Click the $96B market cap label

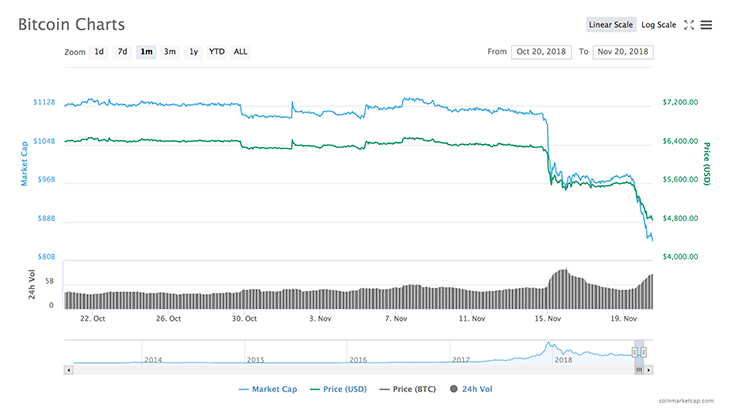(46, 179)
